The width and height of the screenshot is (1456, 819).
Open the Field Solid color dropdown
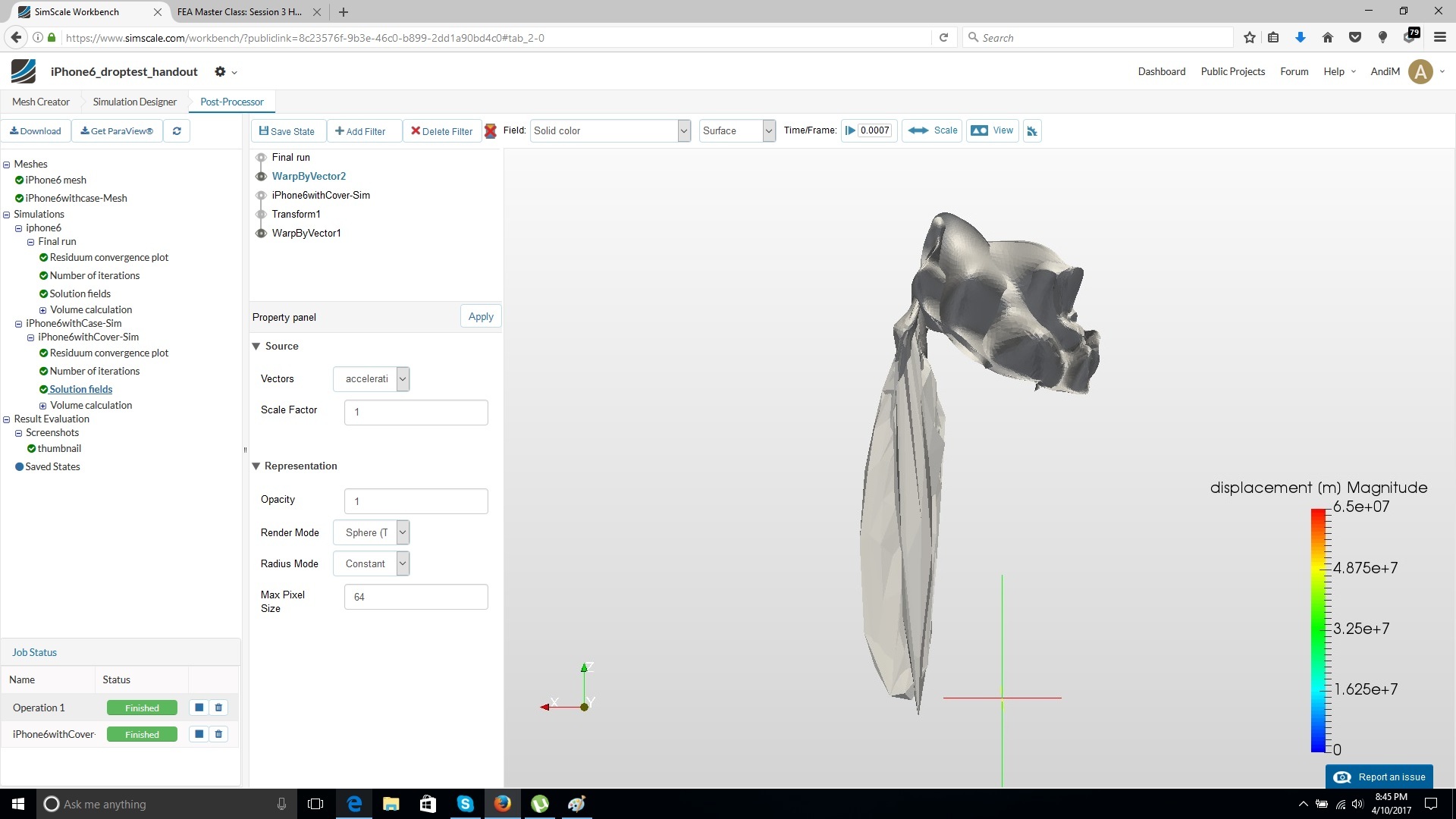point(610,130)
